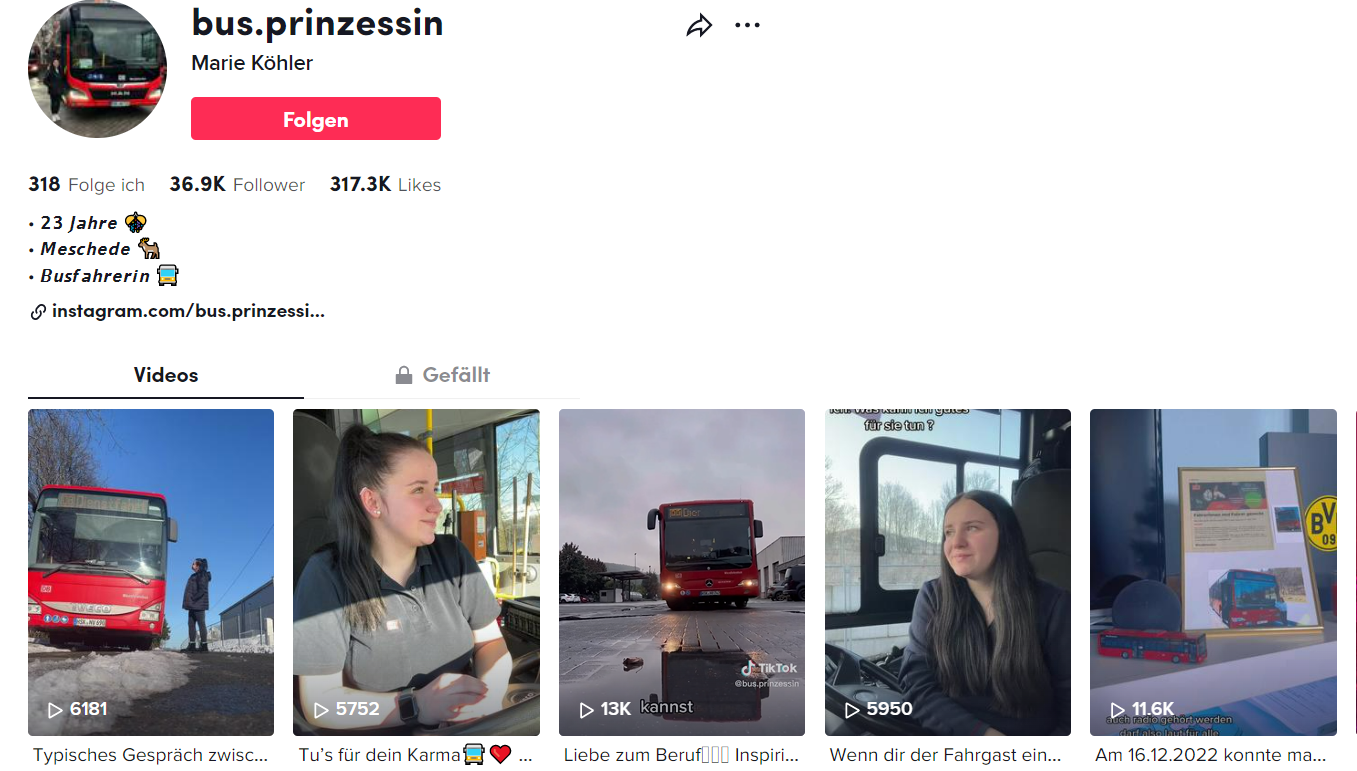The height and width of the screenshot is (771, 1357).
Task: Open the three-dots more options menu
Action: tap(747, 26)
